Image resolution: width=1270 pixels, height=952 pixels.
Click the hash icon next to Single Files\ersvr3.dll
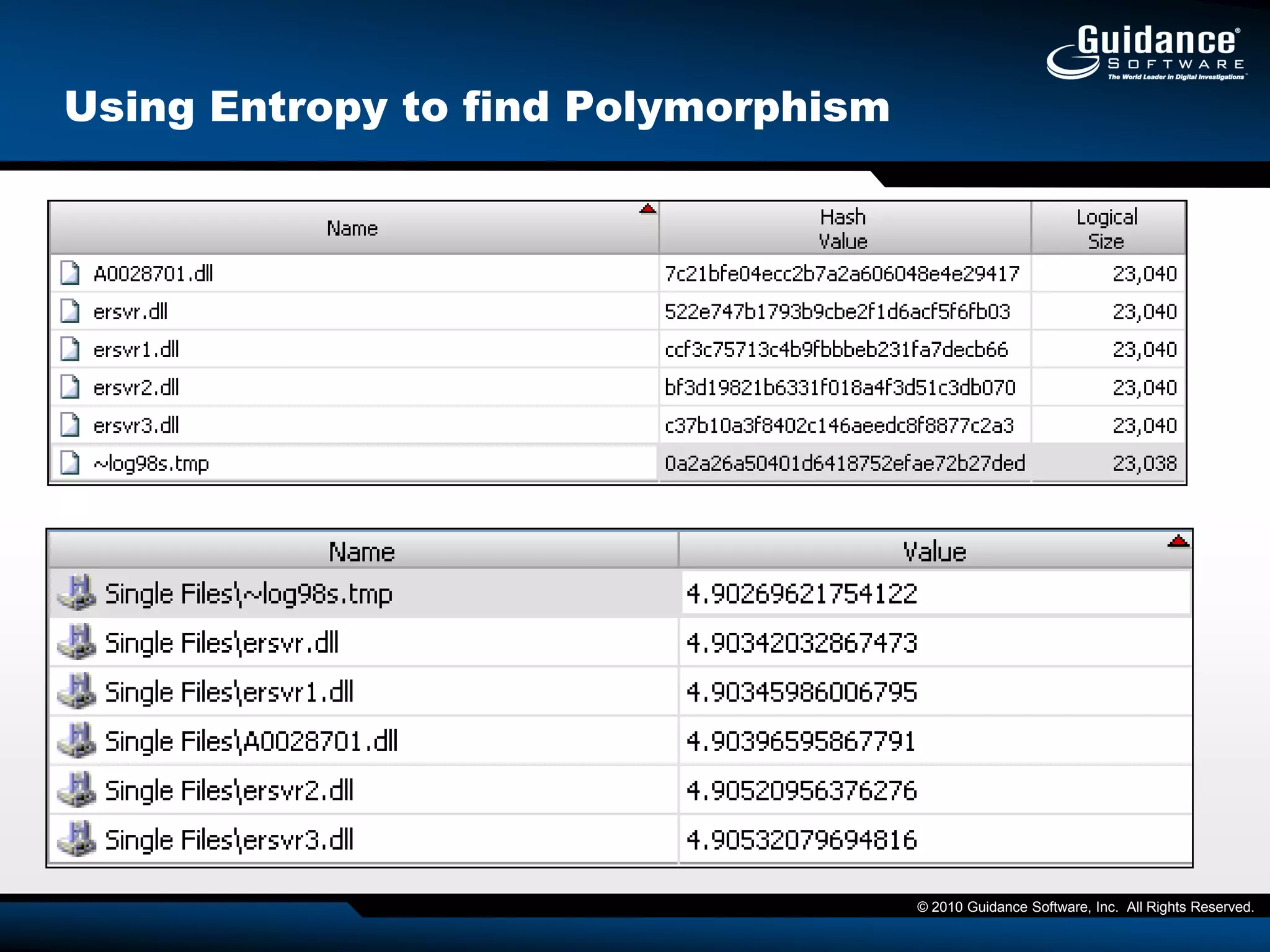click(77, 839)
